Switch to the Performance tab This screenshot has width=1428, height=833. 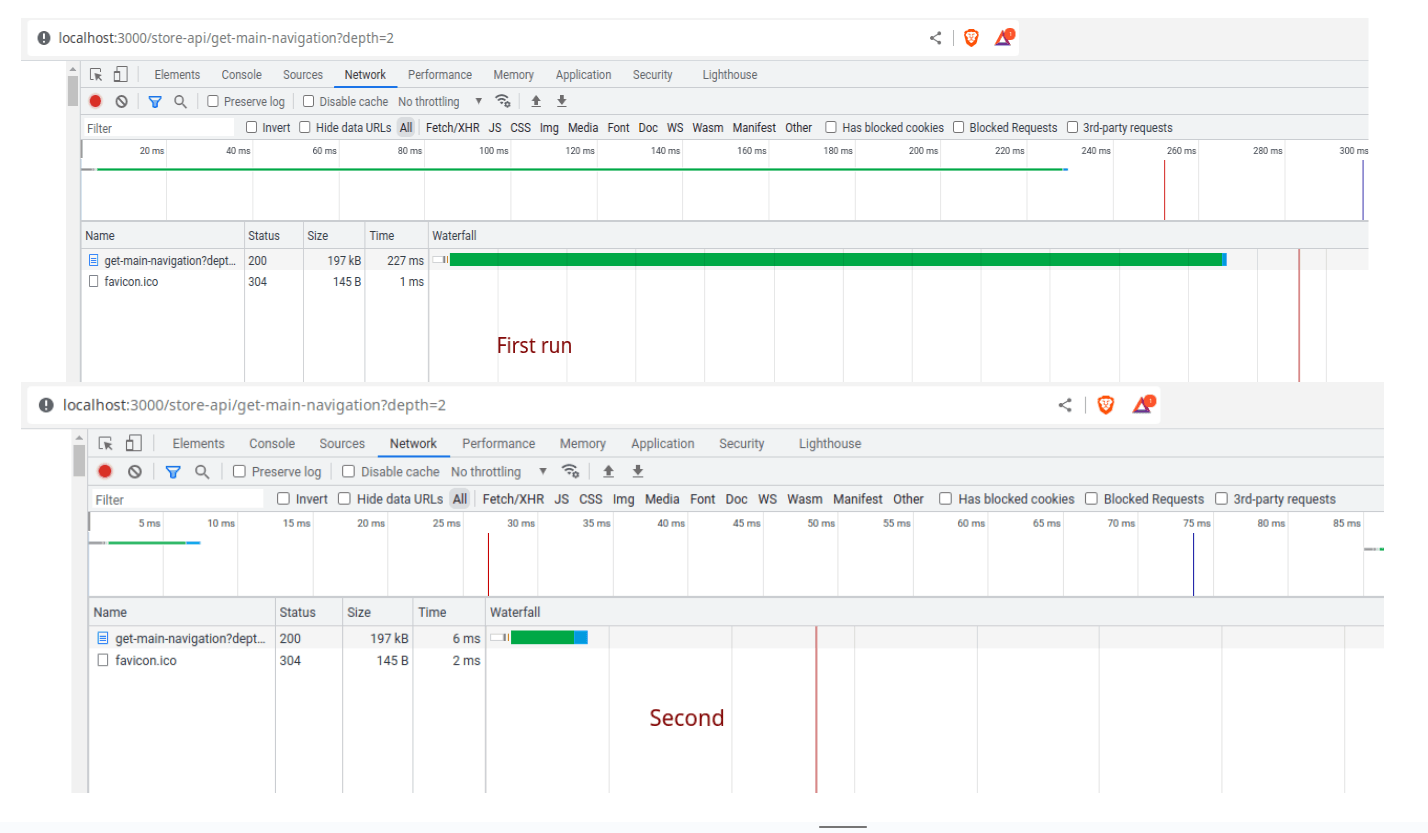pyautogui.click(x=440, y=74)
